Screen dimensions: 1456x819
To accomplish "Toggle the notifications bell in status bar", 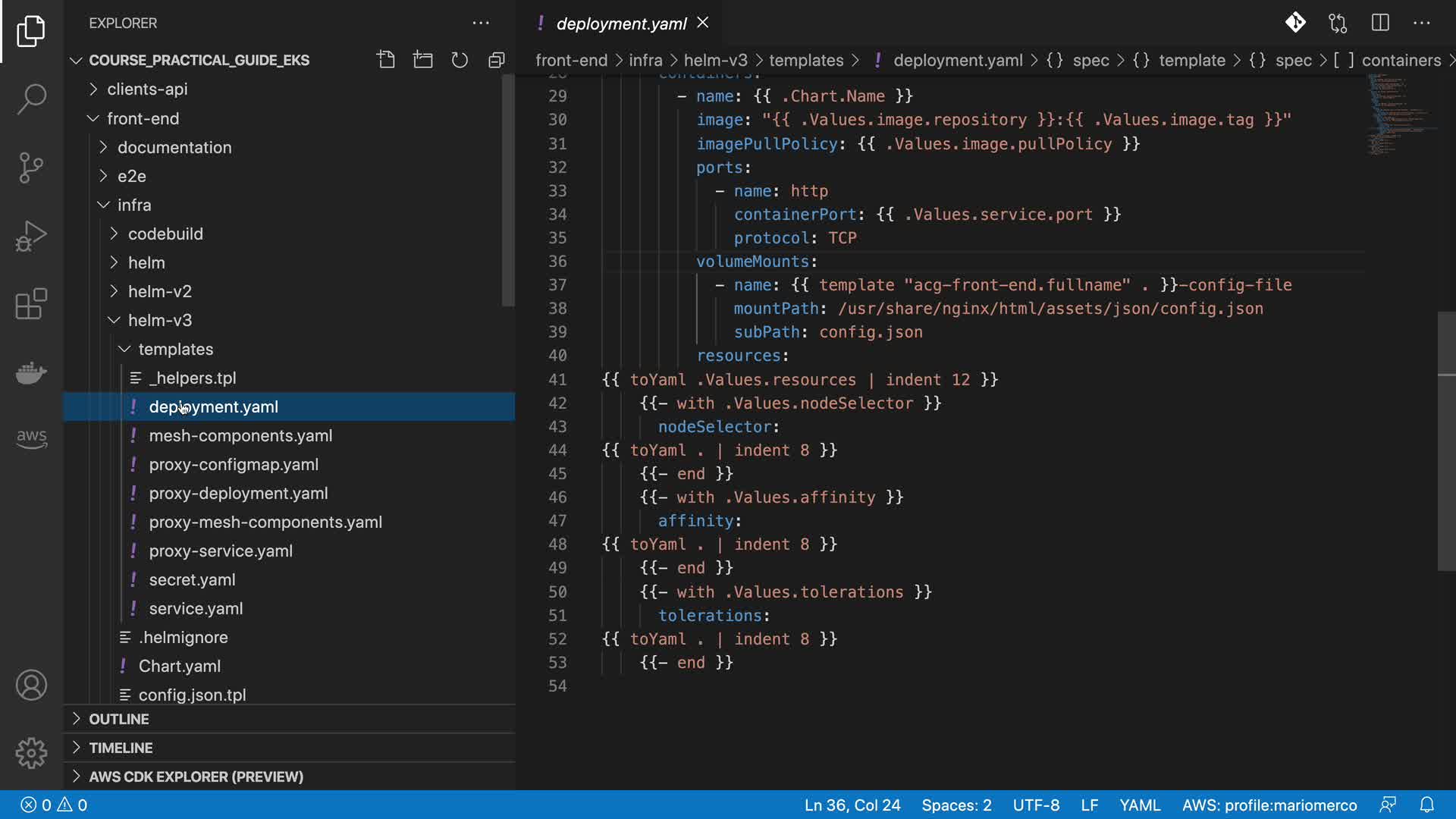I will [1426, 805].
